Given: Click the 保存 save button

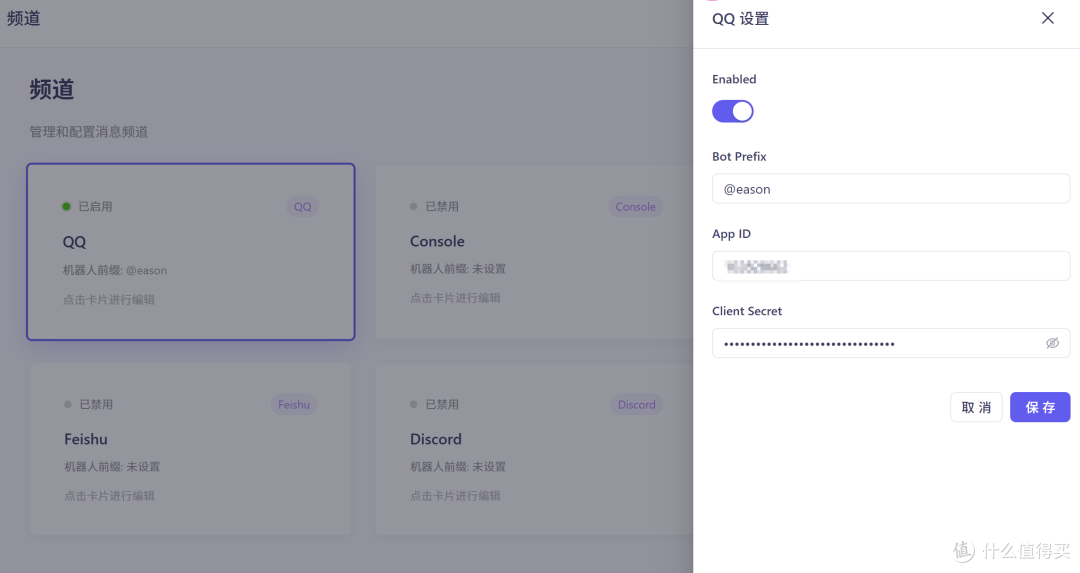Looking at the screenshot, I should click(1040, 407).
